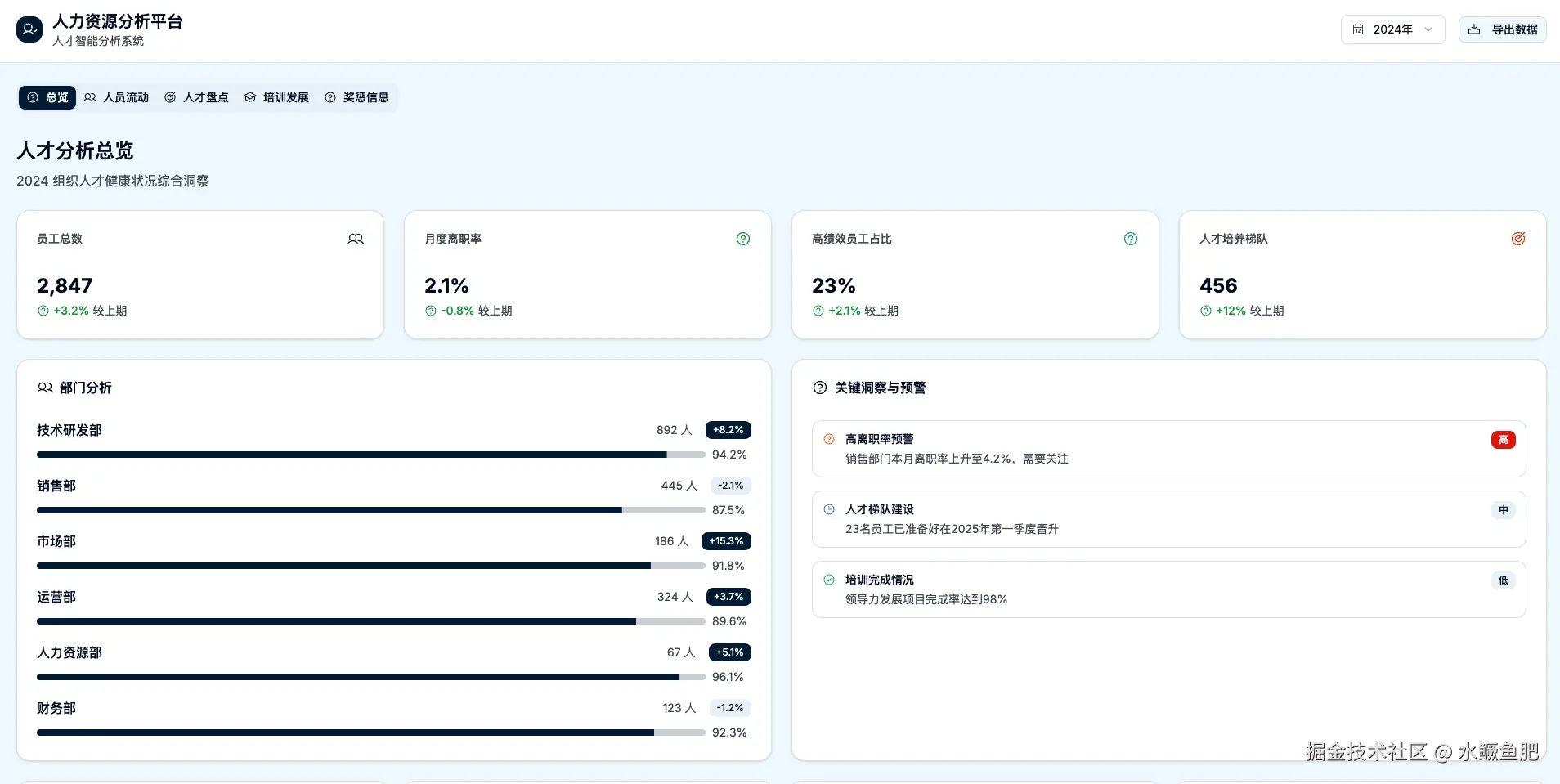The height and width of the screenshot is (784, 1560).
Task: Click the 技术研发部 progress bar
Action: pos(370,455)
